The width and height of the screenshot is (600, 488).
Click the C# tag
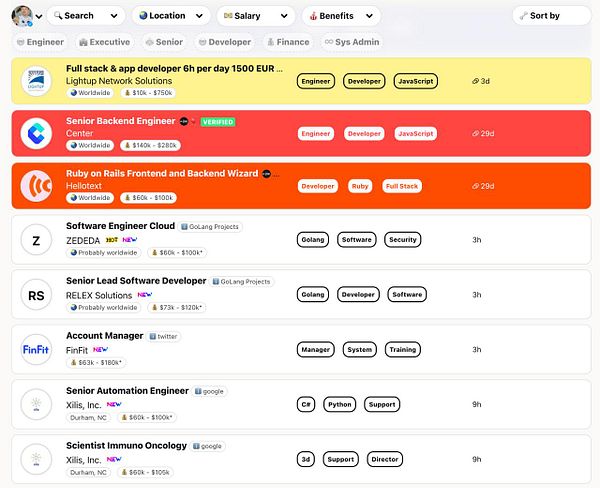306,404
